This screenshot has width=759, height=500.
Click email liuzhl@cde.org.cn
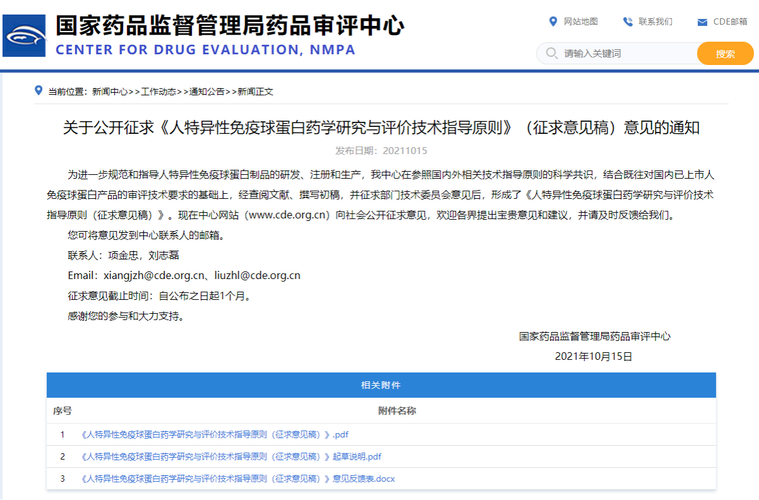pyautogui.click(x=257, y=275)
